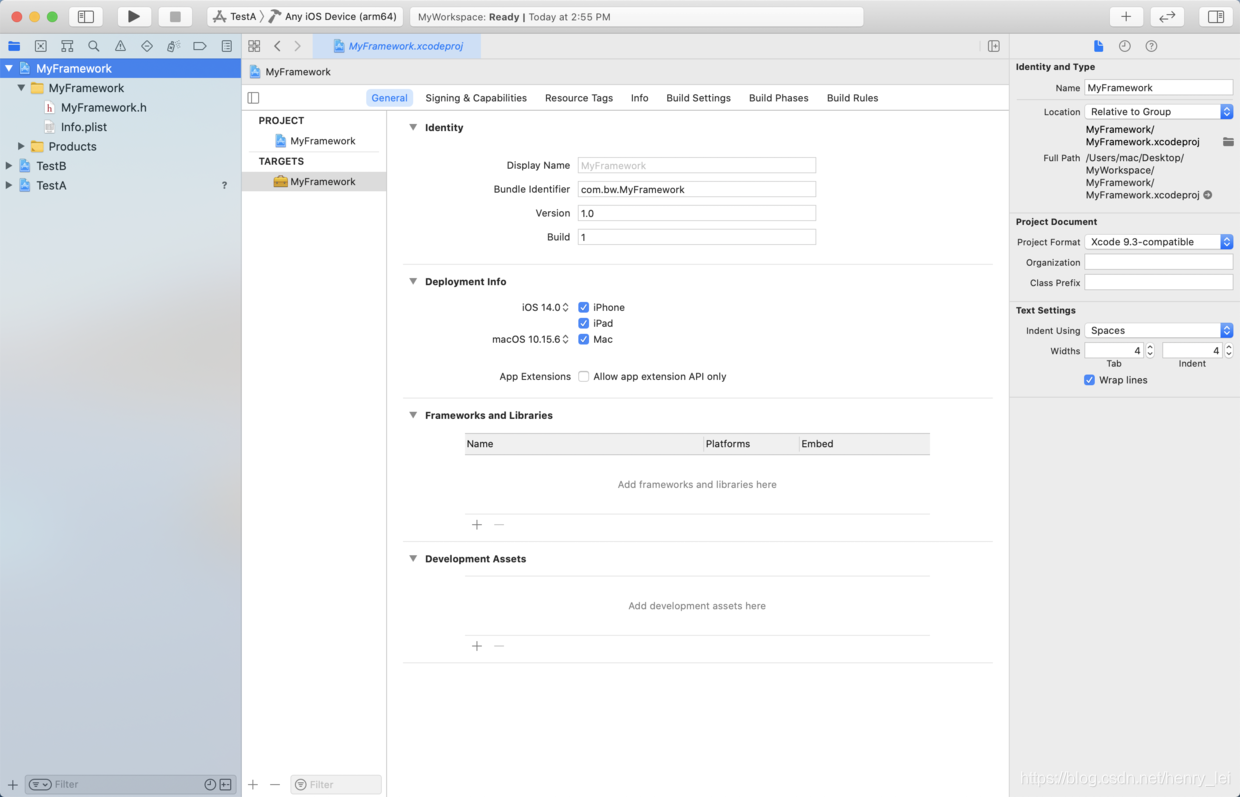Switch to Build Rules tab
Image resolution: width=1240 pixels, height=797 pixels.
pyautogui.click(x=853, y=98)
